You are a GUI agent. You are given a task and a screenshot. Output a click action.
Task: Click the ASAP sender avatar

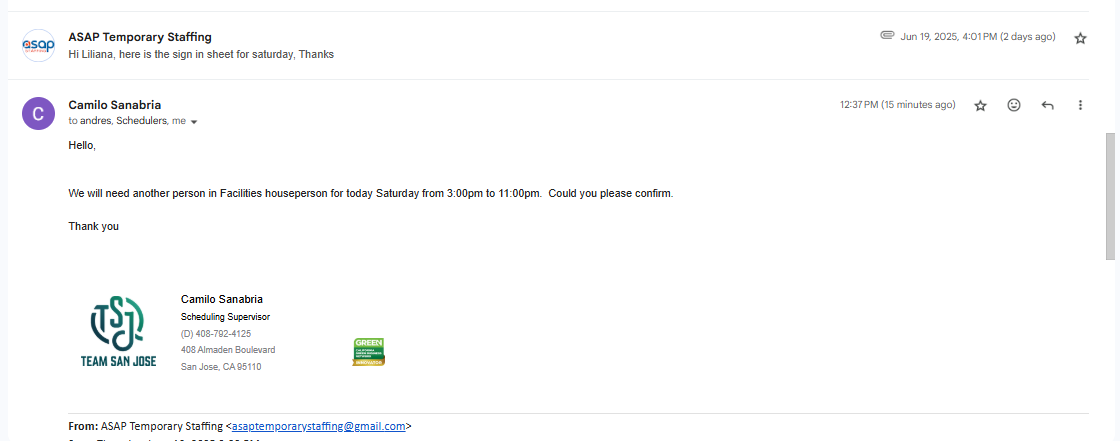(38, 45)
